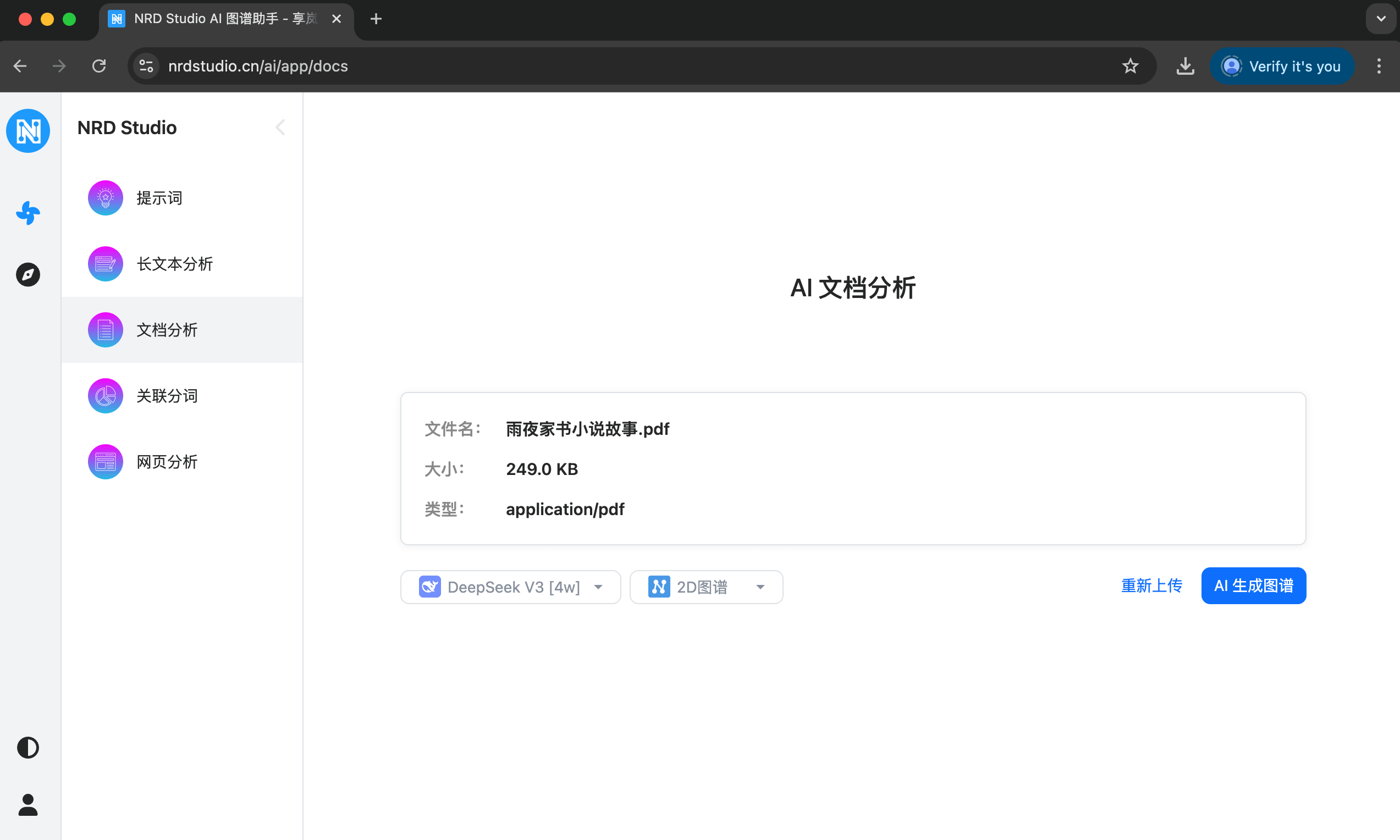This screenshot has height=840, width=1400.
Task: Open the DeepSeek V3 model dropdown
Action: (x=510, y=587)
